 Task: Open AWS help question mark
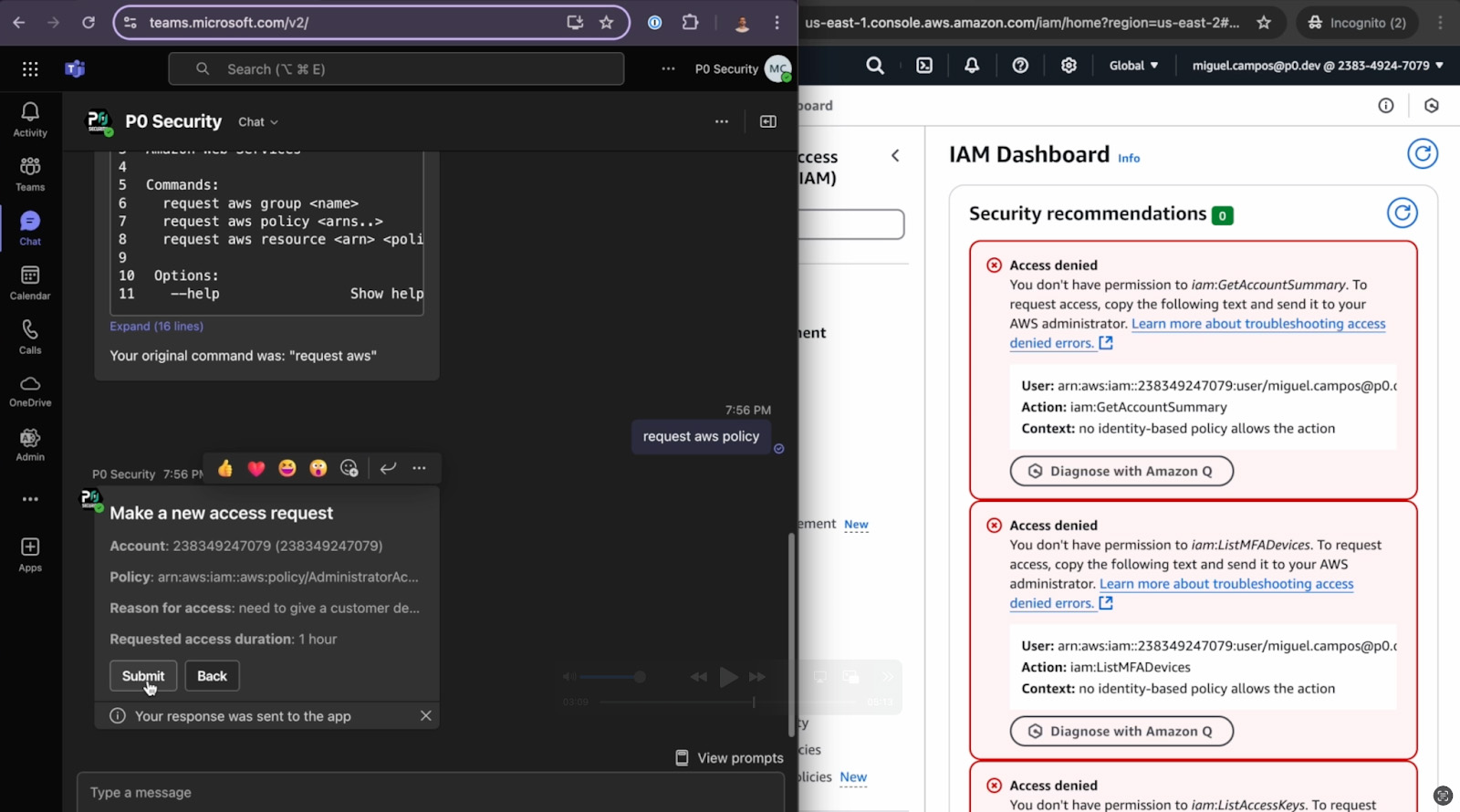(x=1021, y=66)
